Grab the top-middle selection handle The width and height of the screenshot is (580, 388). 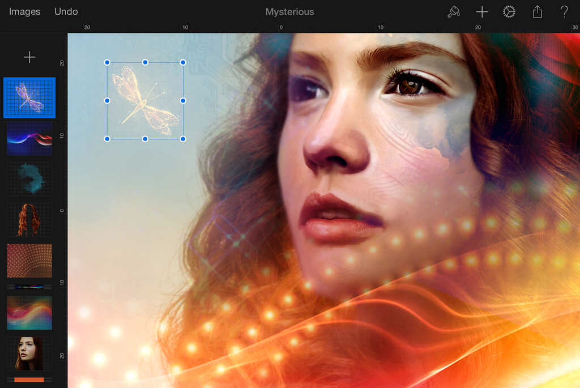point(145,63)
